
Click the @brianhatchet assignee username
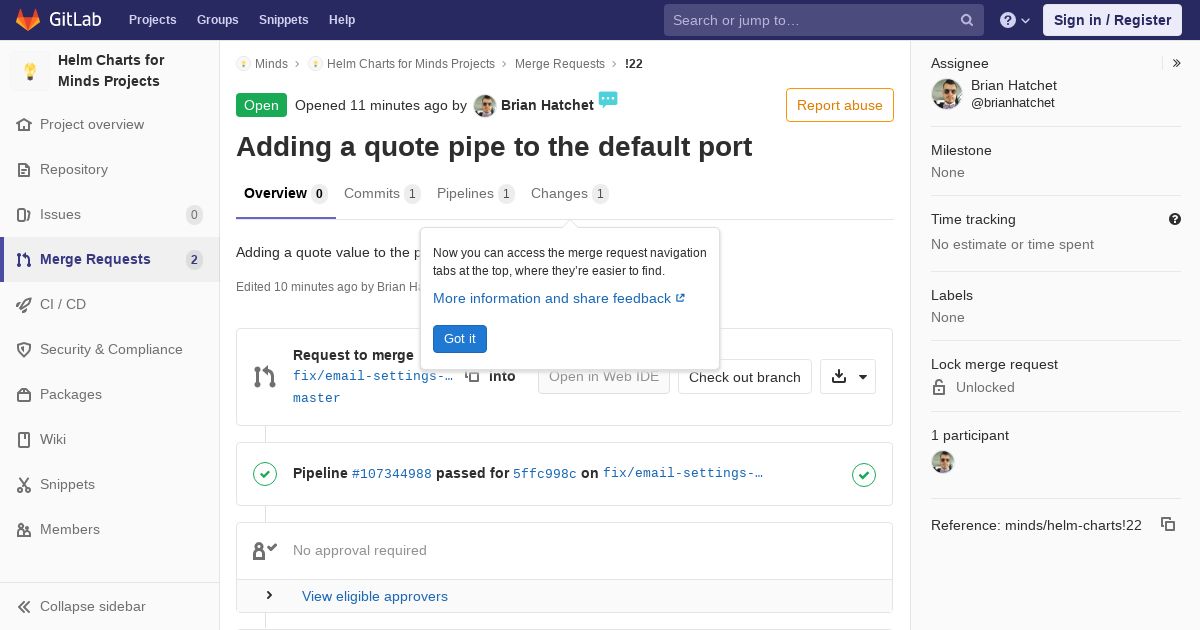click(1013, 103)
